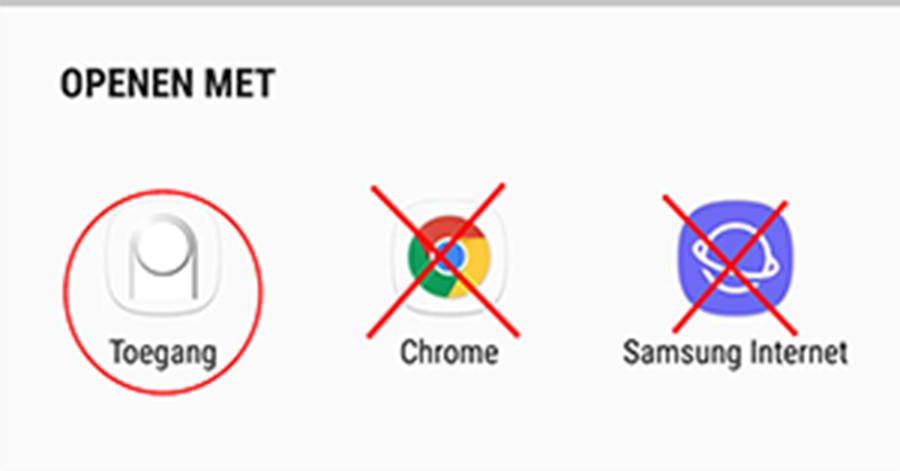This screenshot has height=471, width=900.
Task: Click the blue center of Chrome icon
Action: 449,257
